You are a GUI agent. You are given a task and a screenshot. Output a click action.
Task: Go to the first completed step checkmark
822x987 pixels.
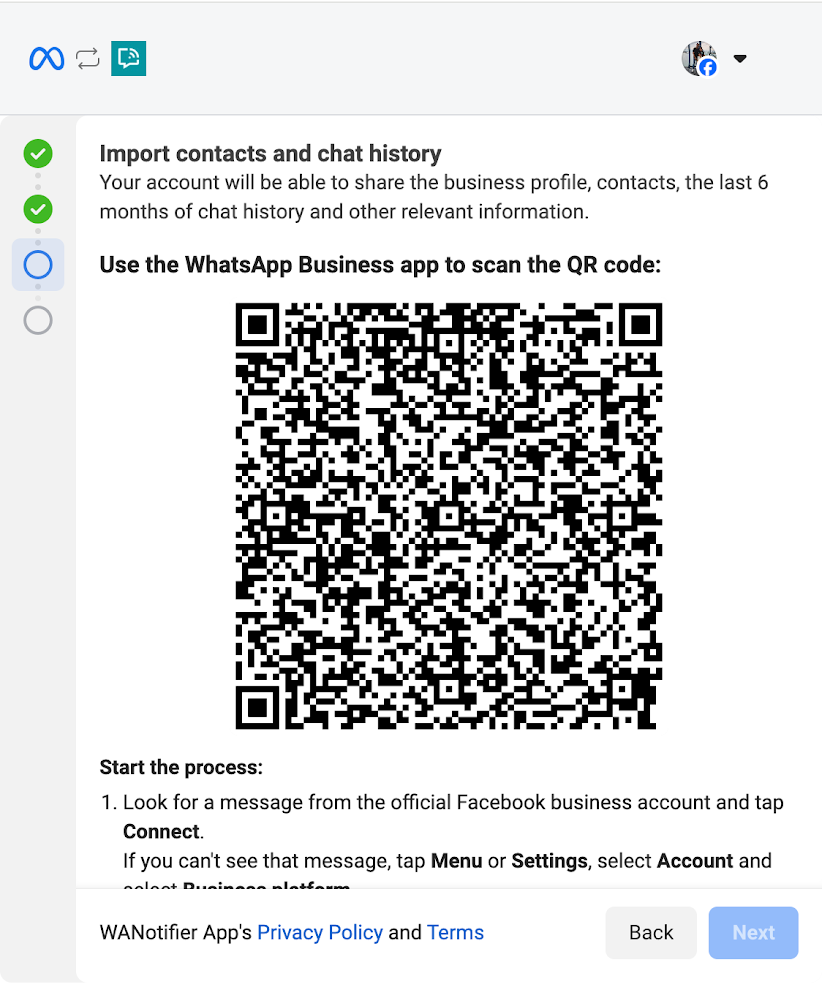click(38, 154)
